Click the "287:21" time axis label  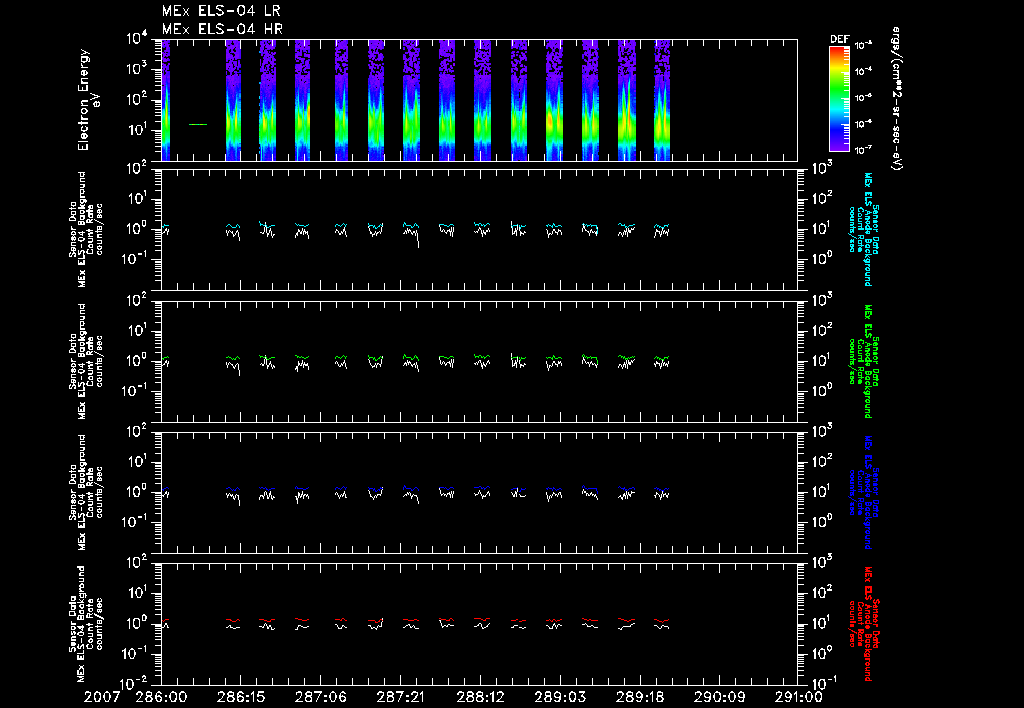point(400,698)
